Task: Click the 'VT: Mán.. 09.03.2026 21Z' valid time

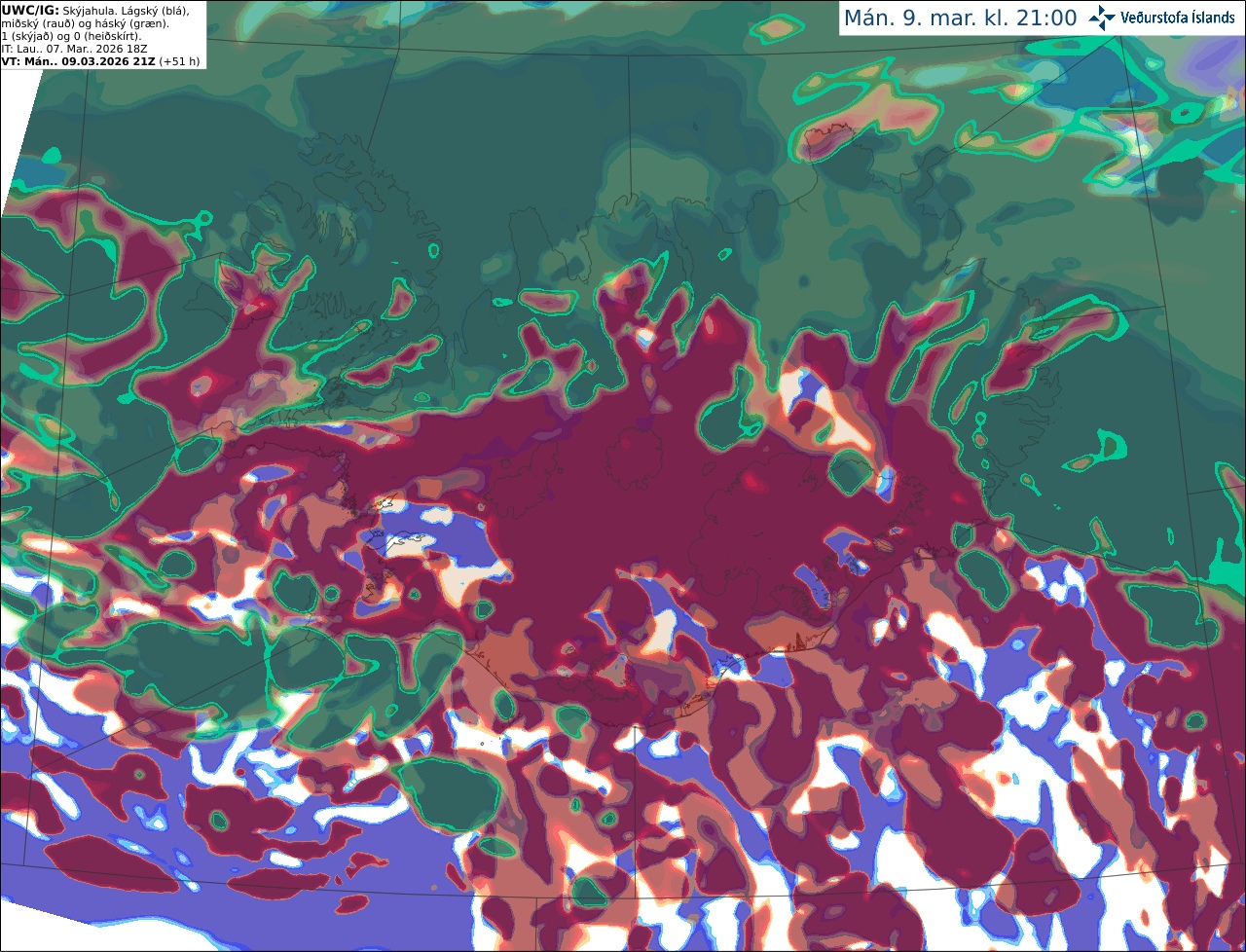Action: point(80,60)
